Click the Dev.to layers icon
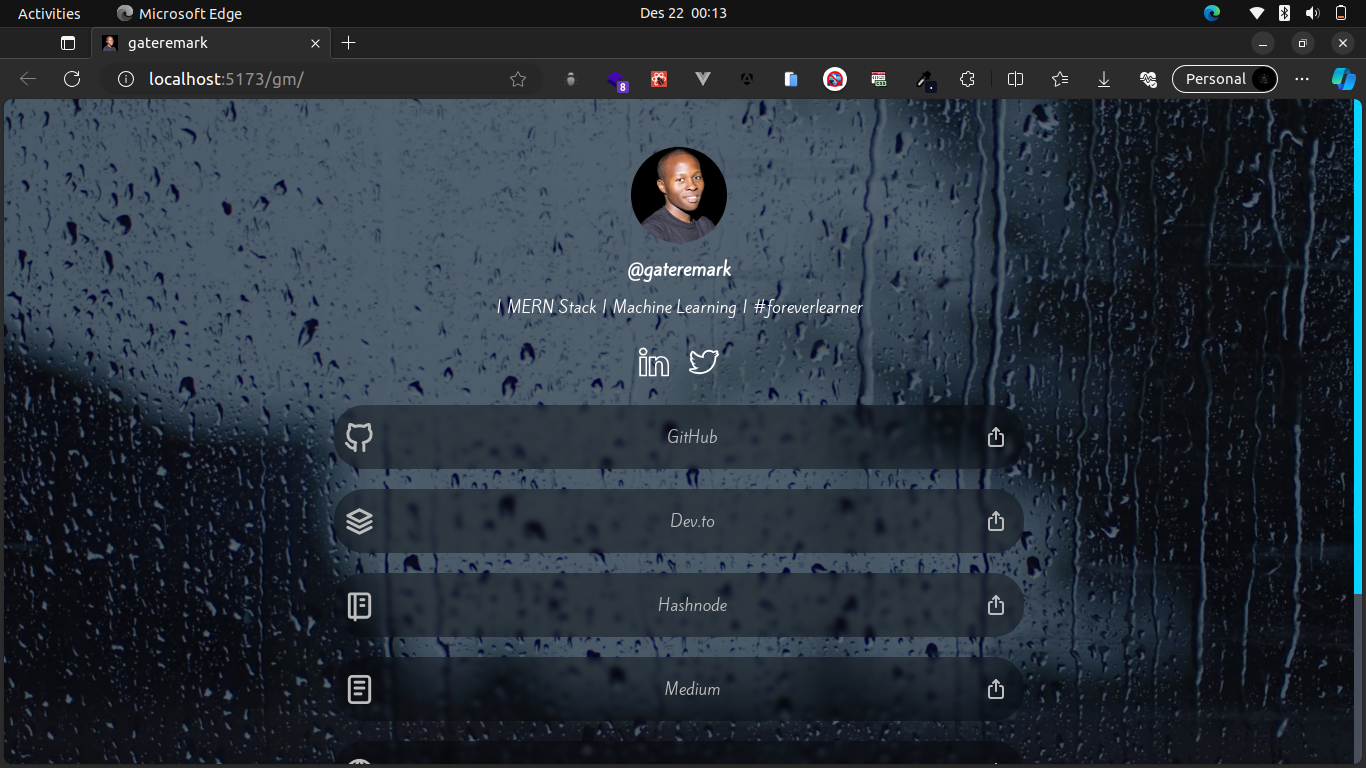The image size is (1366, 768). tap(359, 521)
